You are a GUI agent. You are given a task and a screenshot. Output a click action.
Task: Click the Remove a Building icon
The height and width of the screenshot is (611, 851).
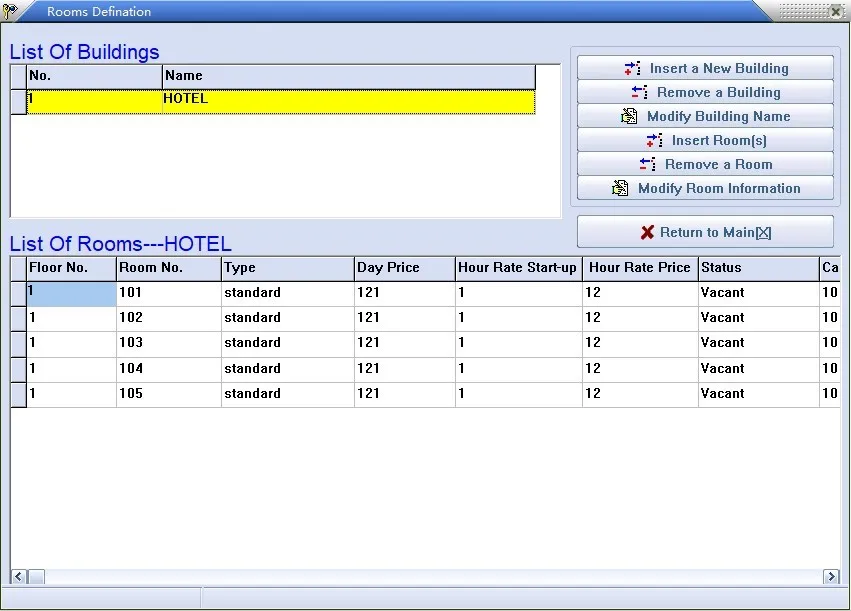pyautogui.click(x=640, y=92)
